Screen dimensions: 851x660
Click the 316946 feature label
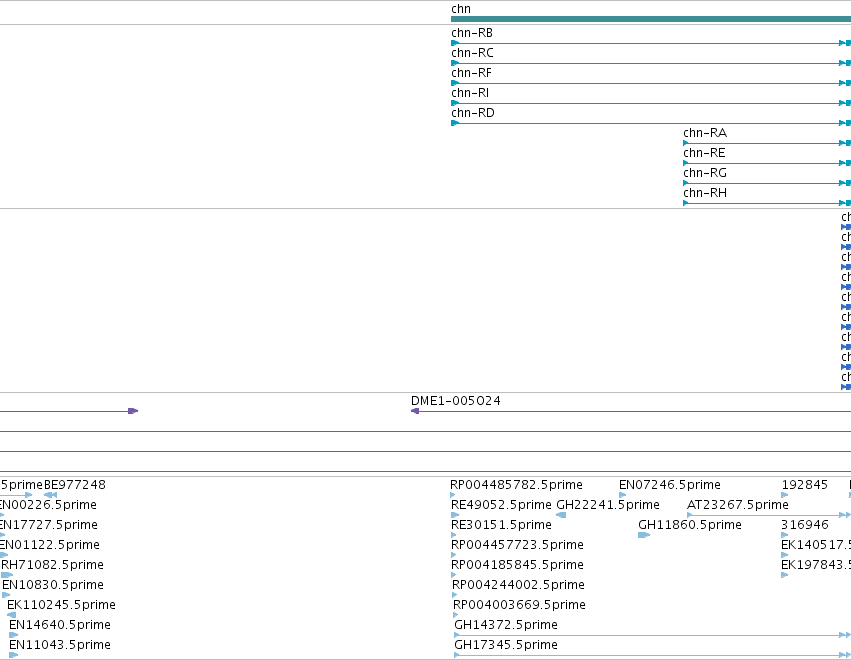coord(804,525)
